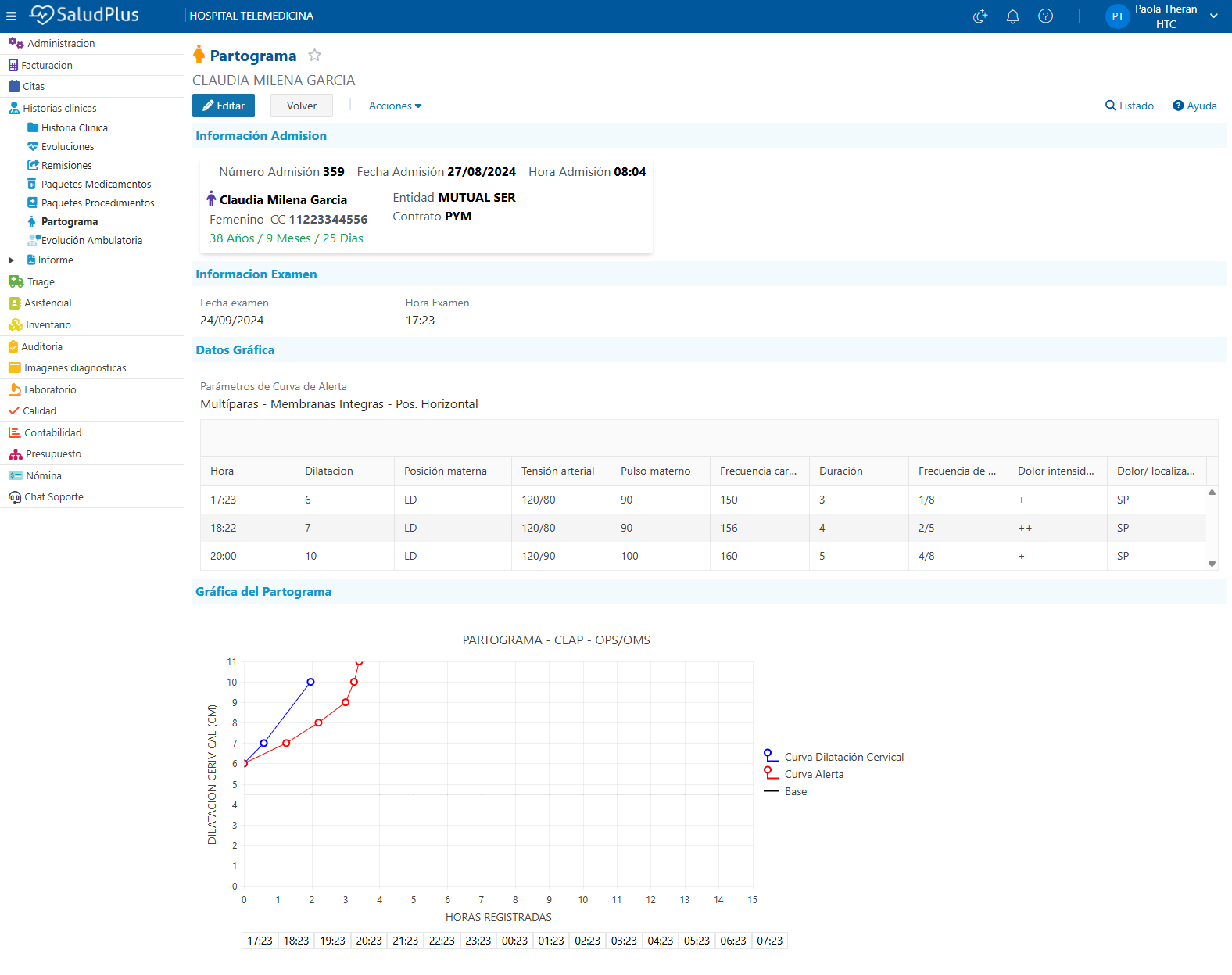
Task: Expand the Acciones dropdown
Action: [395, 106]
